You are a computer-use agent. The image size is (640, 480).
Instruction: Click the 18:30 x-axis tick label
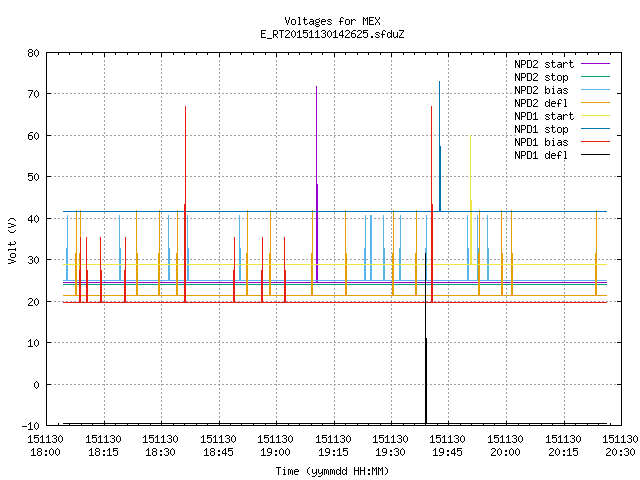[x=160, y=452]
